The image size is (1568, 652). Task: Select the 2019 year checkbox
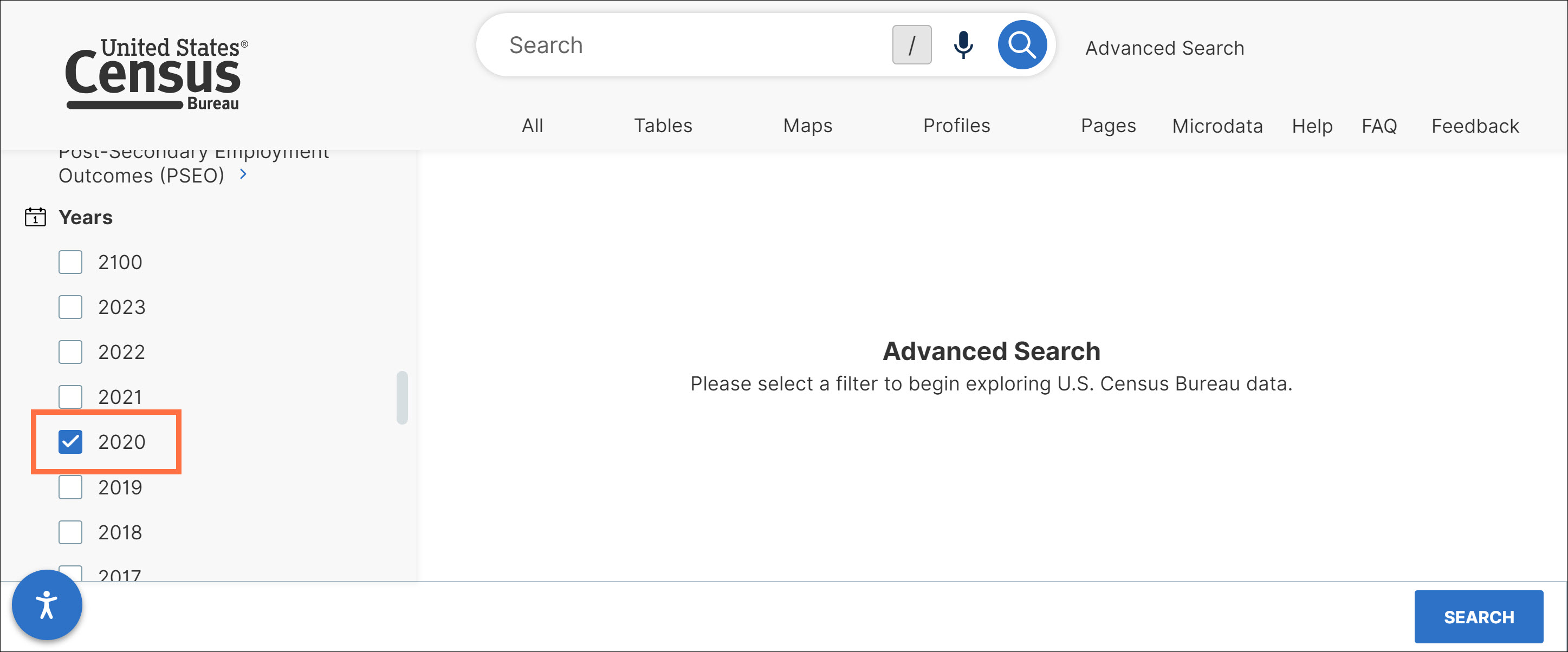pyautogui.click(x=70, y=487)
